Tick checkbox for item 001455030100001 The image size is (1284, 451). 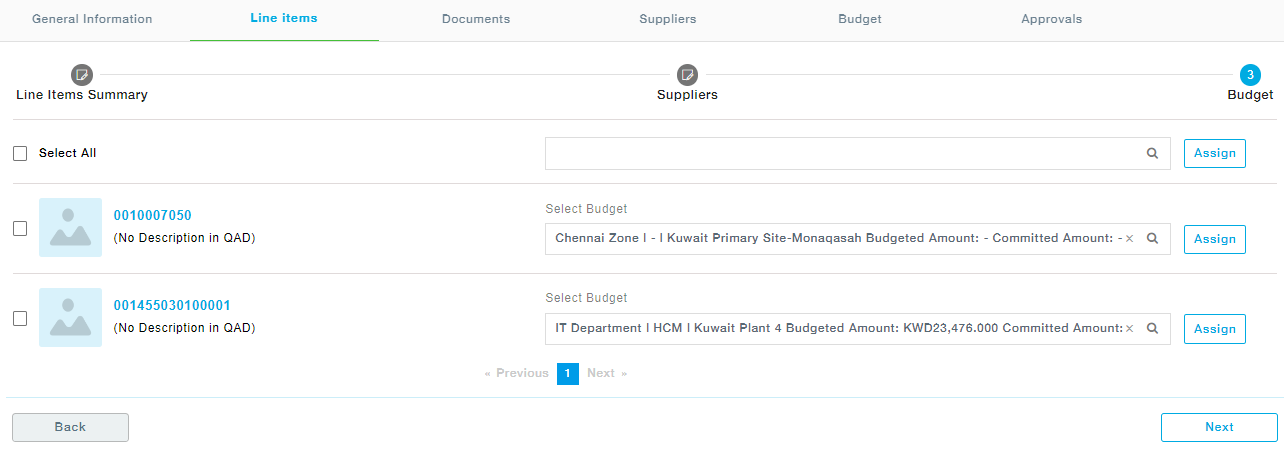(20, 318)
